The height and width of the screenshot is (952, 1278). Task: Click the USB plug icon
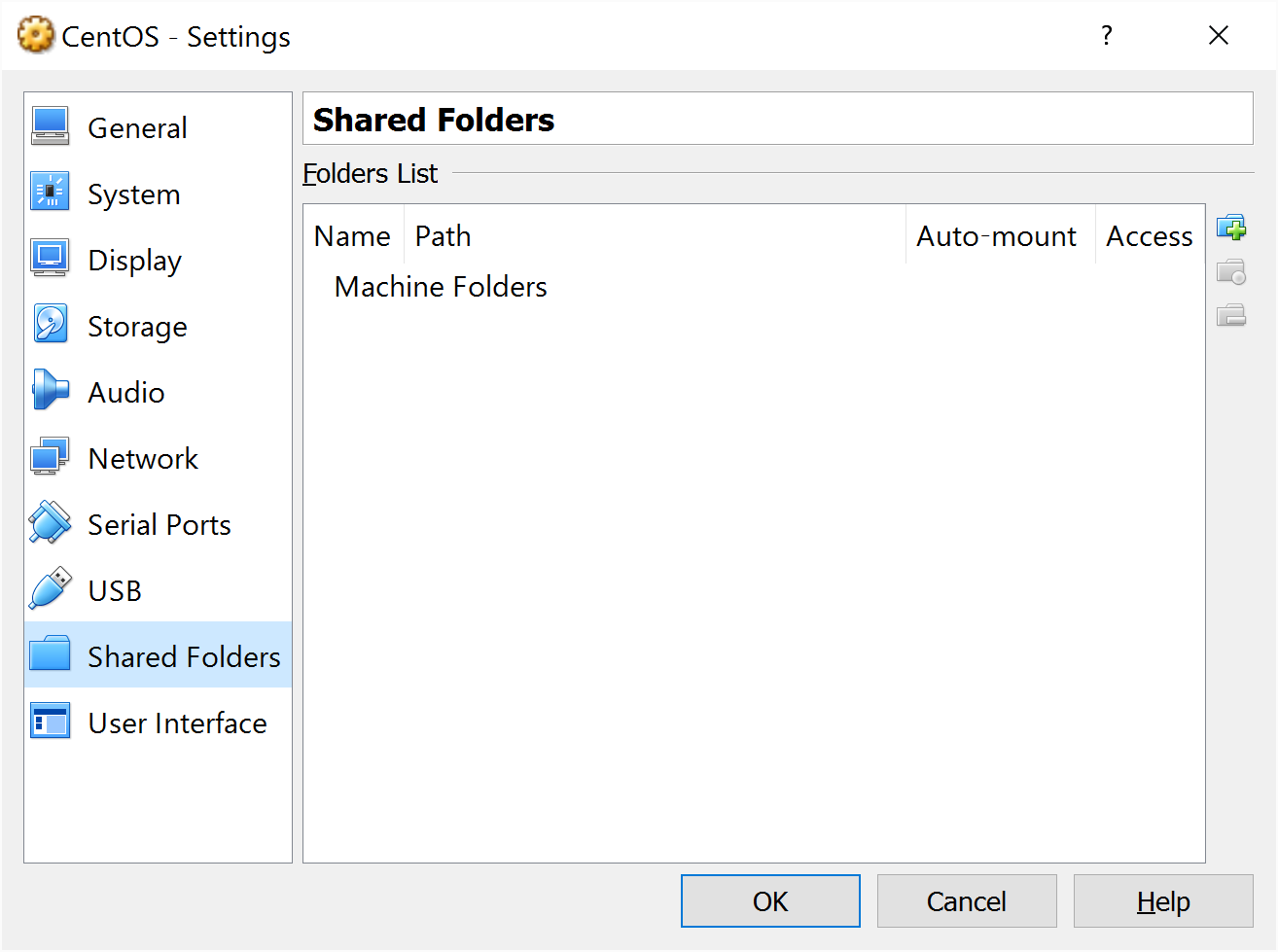50,589
